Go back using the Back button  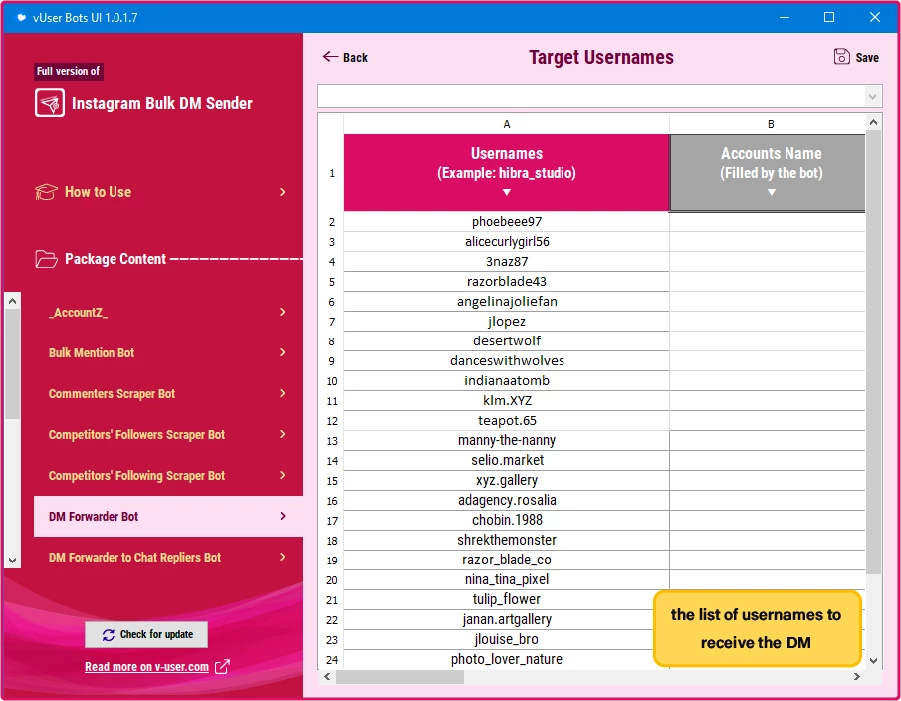click(345, 57)
